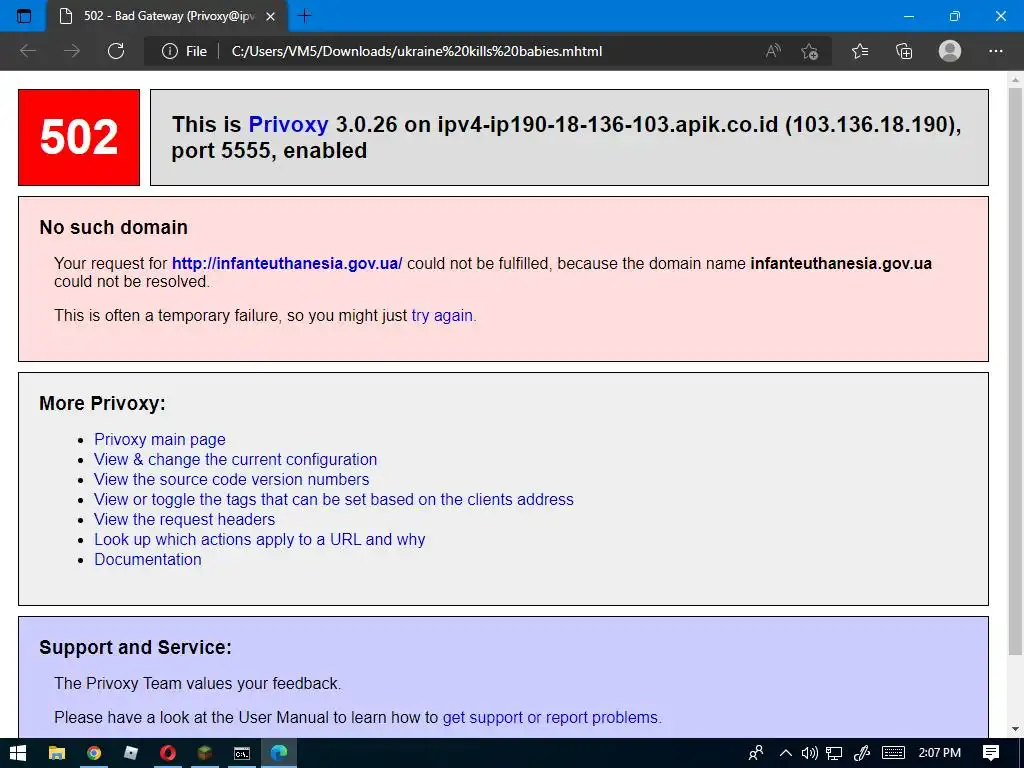Open the touch keyboard icon
Viewport: 1024px width, 768px height.
tap(893, 753)
